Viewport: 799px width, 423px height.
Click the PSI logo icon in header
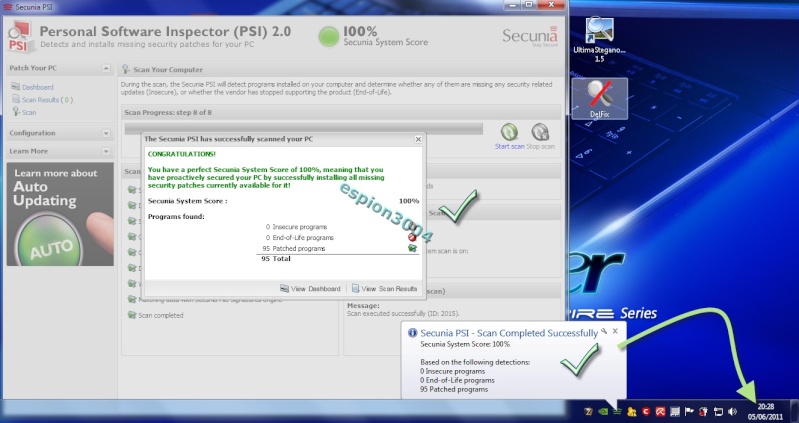(x=20, y=37)
